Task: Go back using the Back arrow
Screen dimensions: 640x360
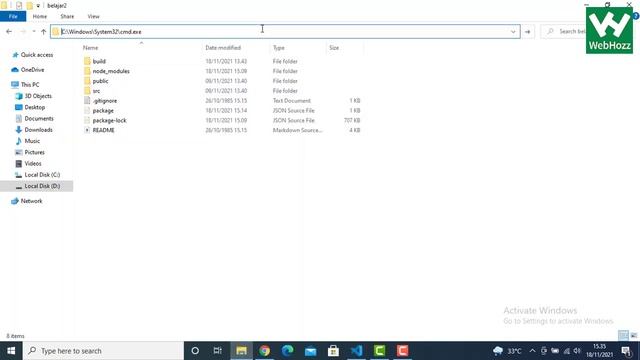Action: click(x=9, y=31)
